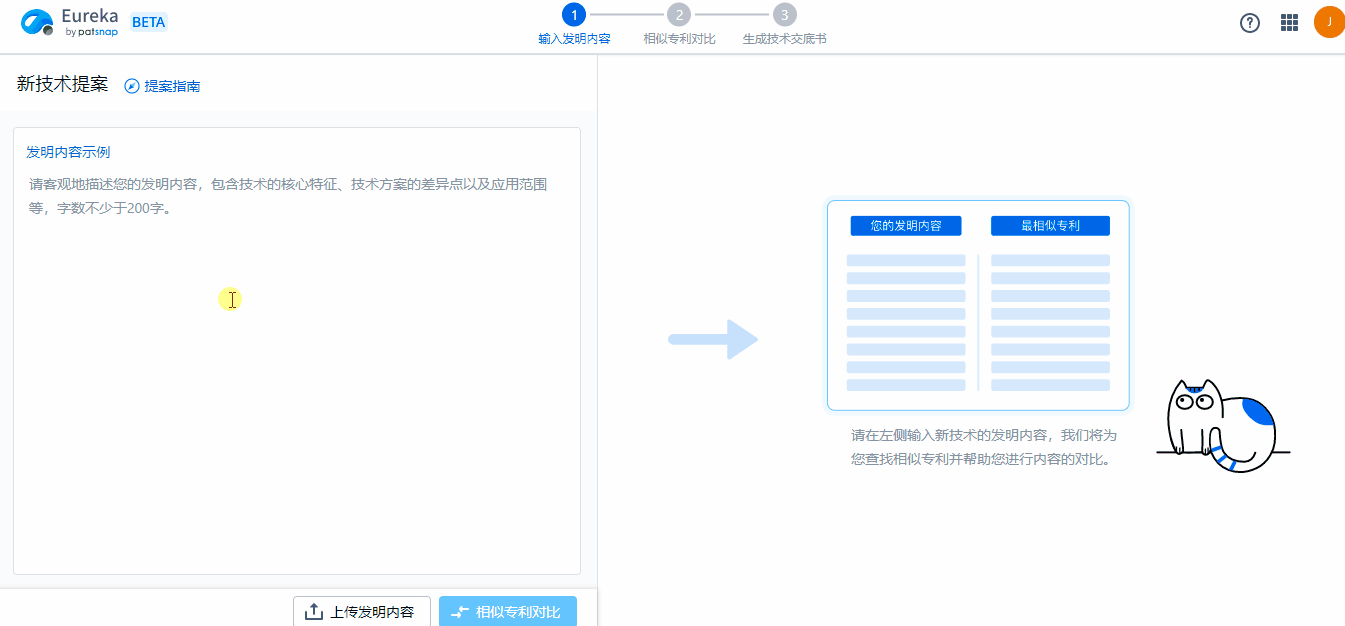The width and height of the screenshot is (1345, 626).
Task: Open the 提案指南 guide link
Action: pyautogui.click(x=170, y=86)
